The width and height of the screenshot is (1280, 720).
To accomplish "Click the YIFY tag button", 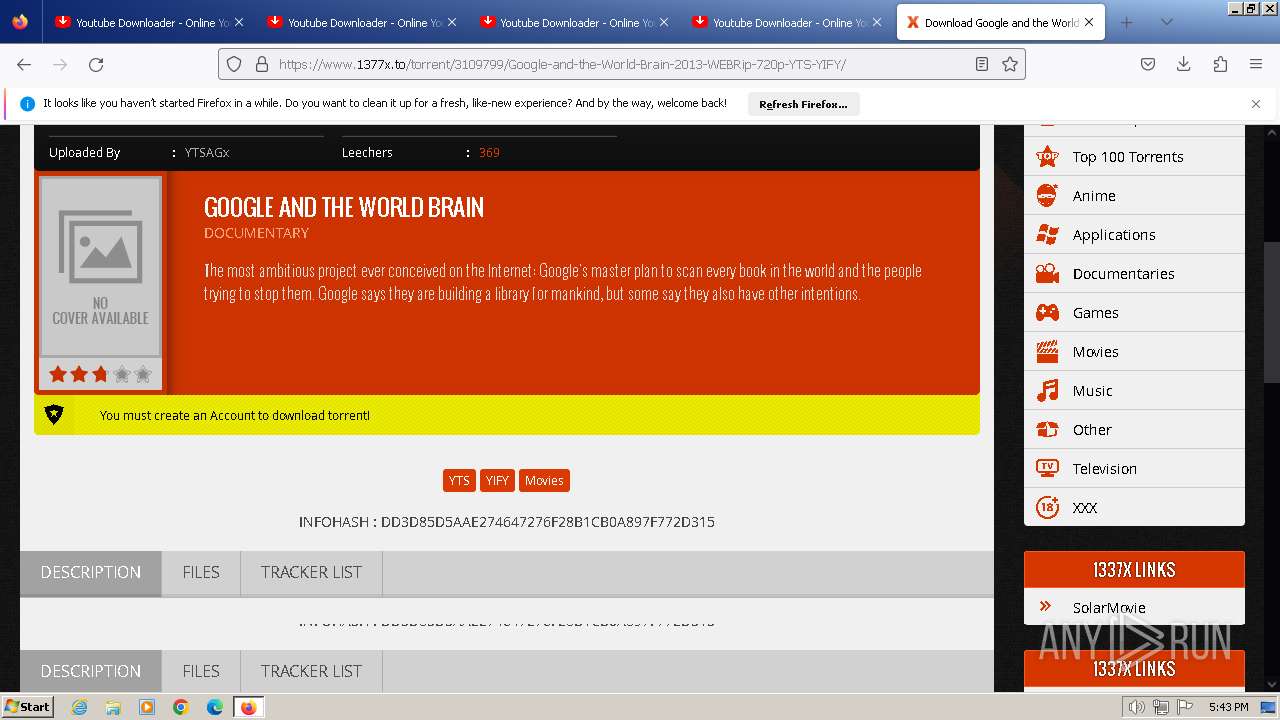I will [x=497, y=480].
